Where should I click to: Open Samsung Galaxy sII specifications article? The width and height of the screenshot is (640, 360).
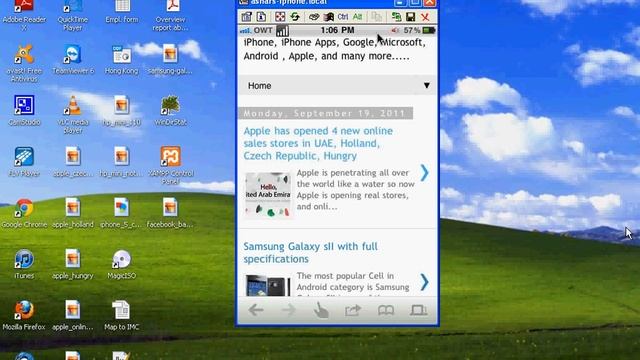[x=310, y=253]
